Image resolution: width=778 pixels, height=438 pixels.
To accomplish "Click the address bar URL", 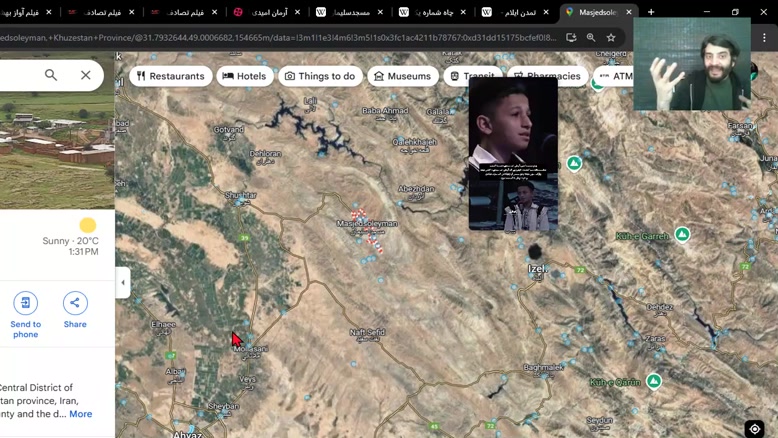I will tap(278, 38).
